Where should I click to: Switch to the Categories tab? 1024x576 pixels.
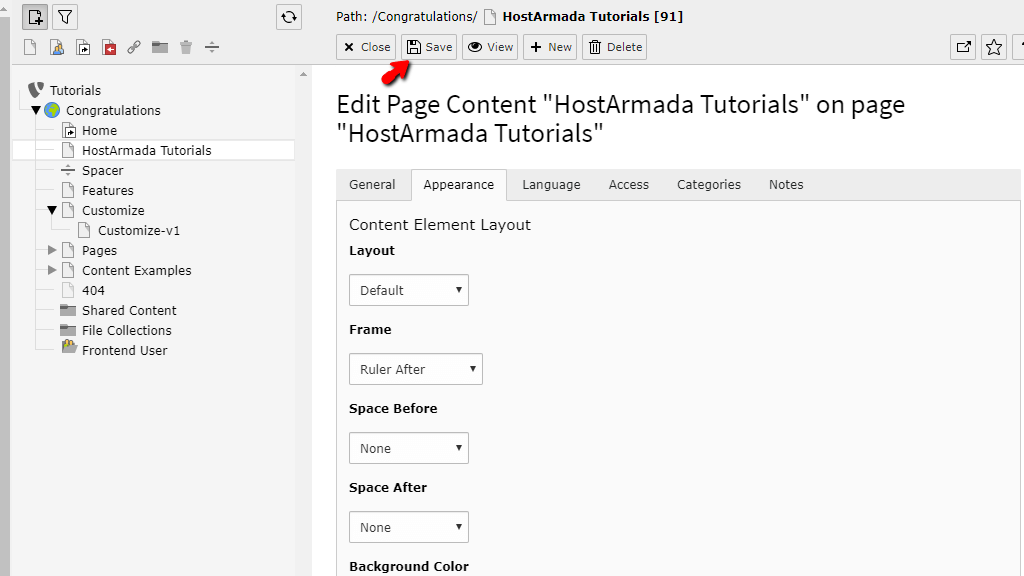click(x=709, y=185)
